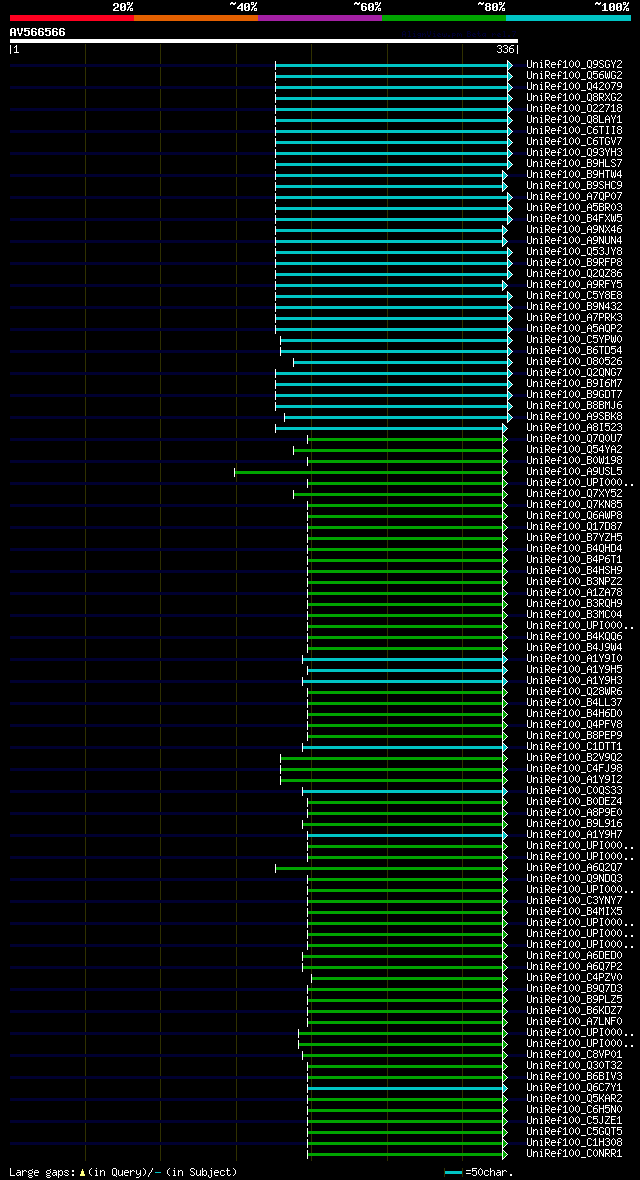Click hit UniRef100_A1Y9I0
Viewport: 640px width, 1180px height.
coord(574,658)
